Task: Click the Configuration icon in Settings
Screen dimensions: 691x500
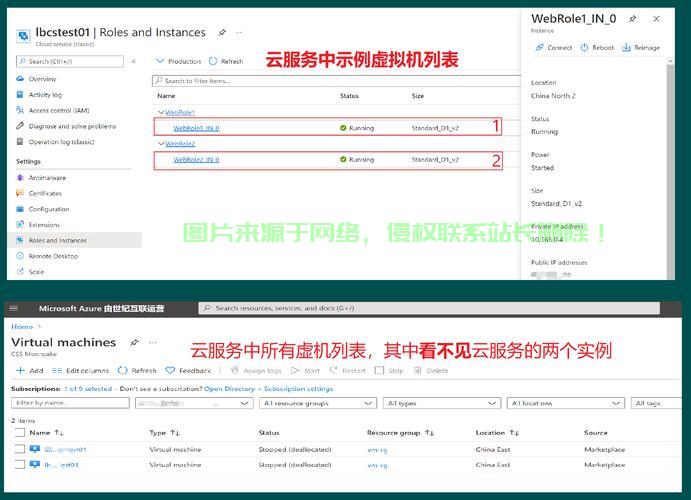Action: click(x=20, y=209)
